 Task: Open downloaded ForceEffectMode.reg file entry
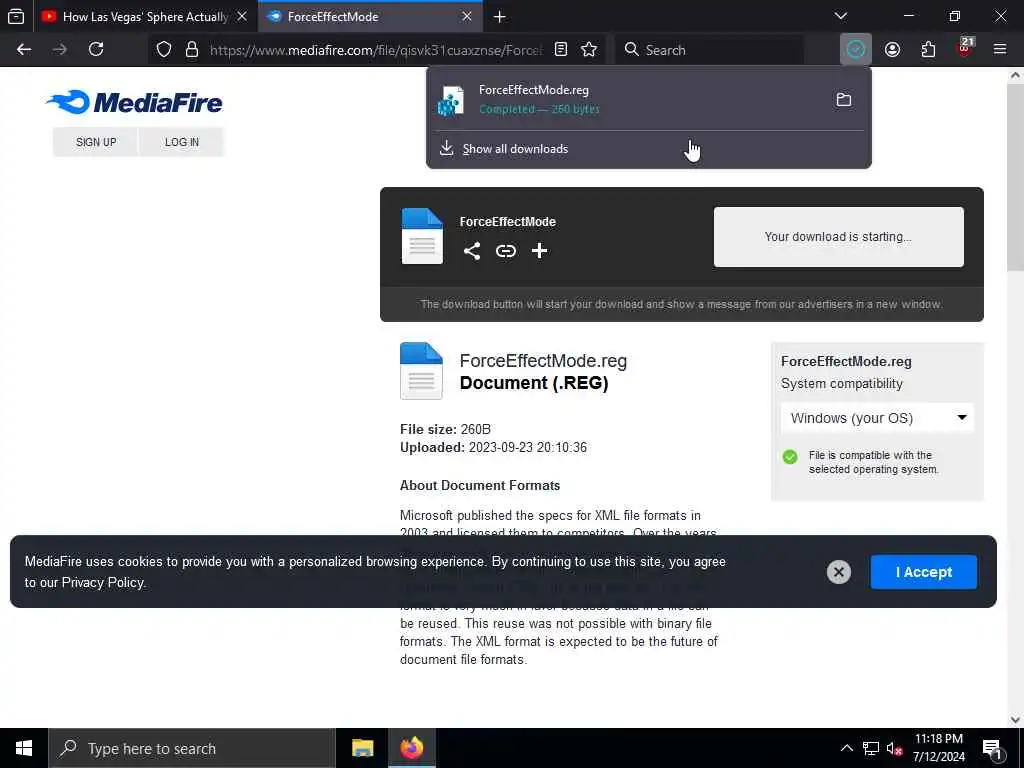627,99
